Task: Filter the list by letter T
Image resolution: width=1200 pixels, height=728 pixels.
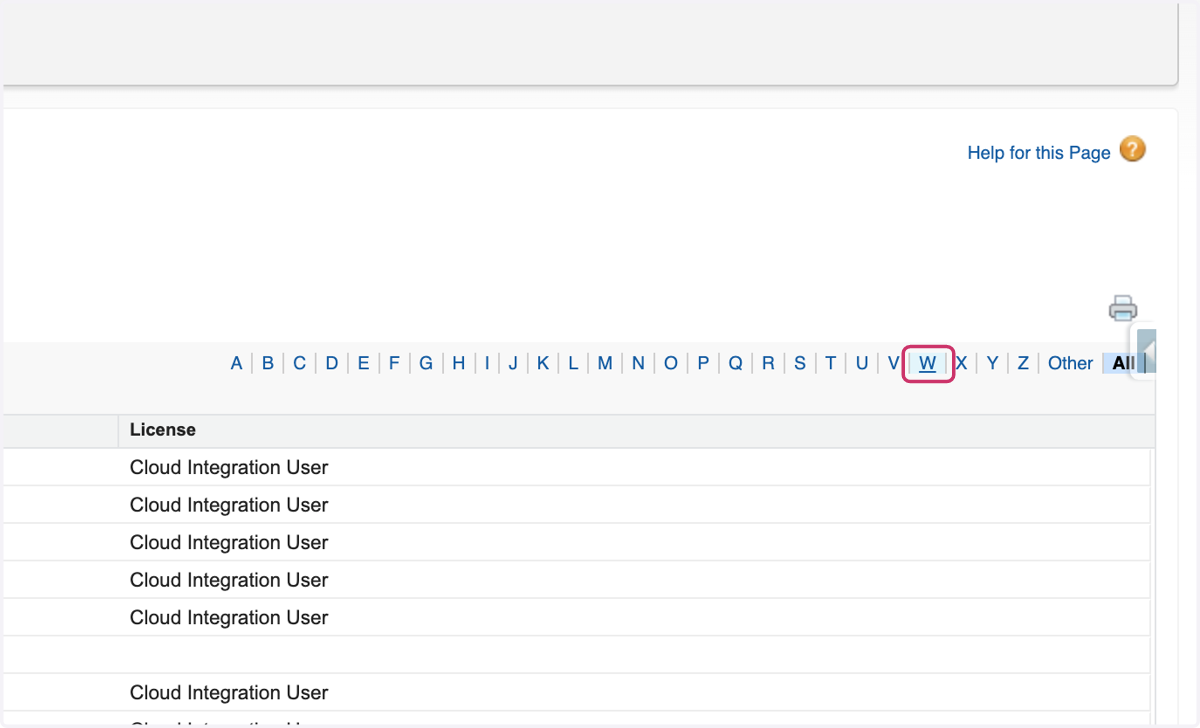Action: pos(830,363)
